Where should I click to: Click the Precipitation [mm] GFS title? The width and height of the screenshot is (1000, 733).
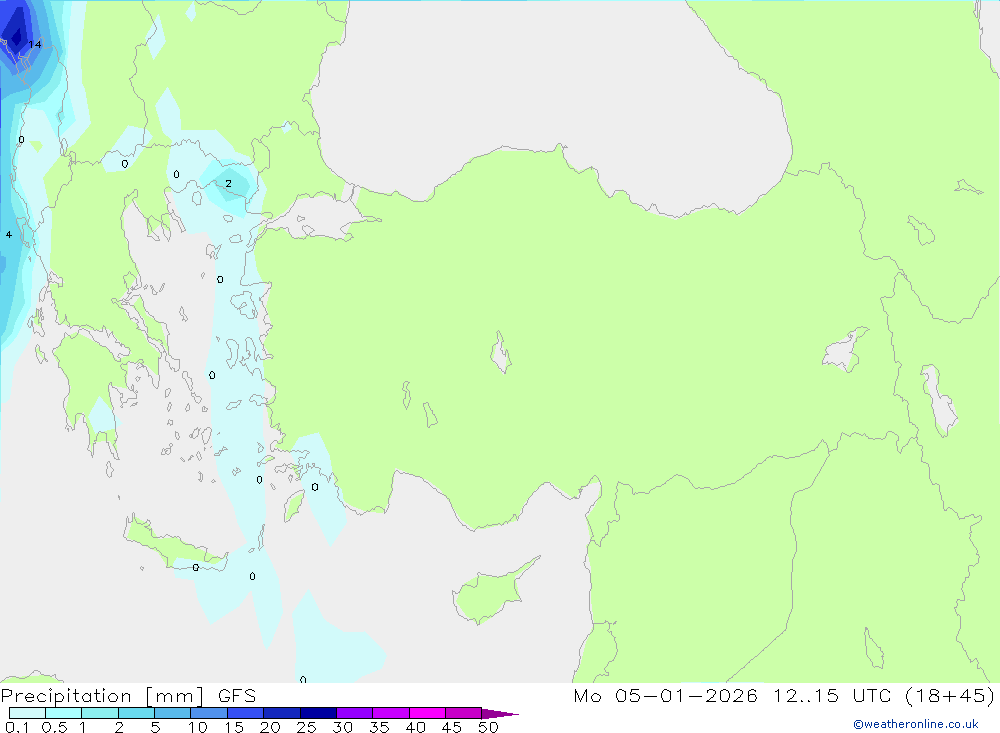(128, 695)
